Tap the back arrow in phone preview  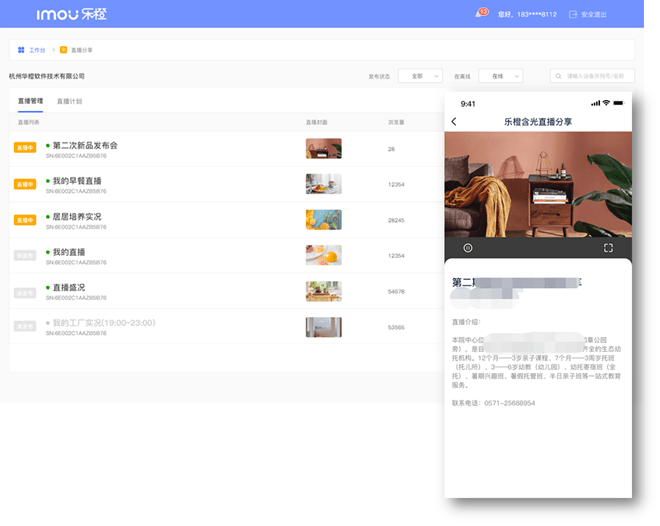click(x=454, y=122)
